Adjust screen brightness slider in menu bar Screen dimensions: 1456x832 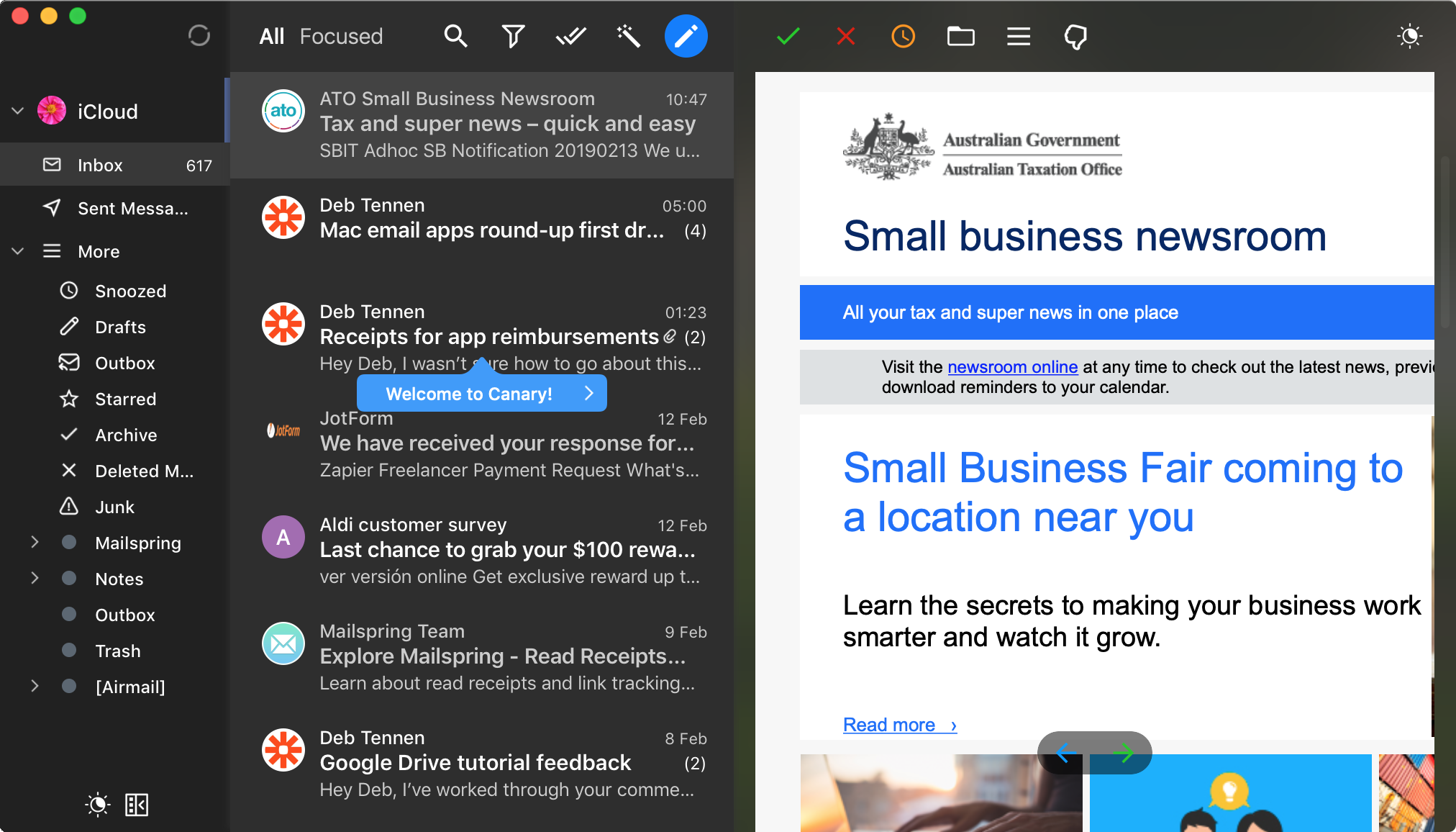(x=1407, y=37)
